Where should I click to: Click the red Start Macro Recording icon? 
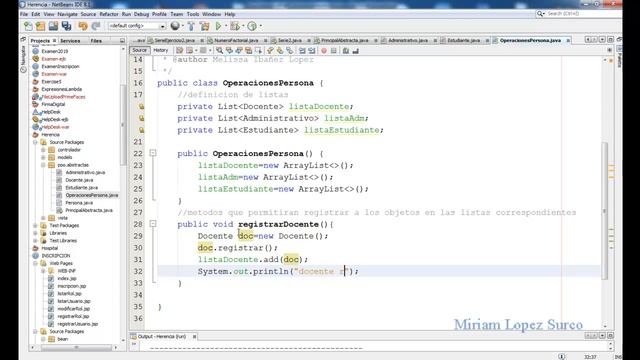coord(324,51)
